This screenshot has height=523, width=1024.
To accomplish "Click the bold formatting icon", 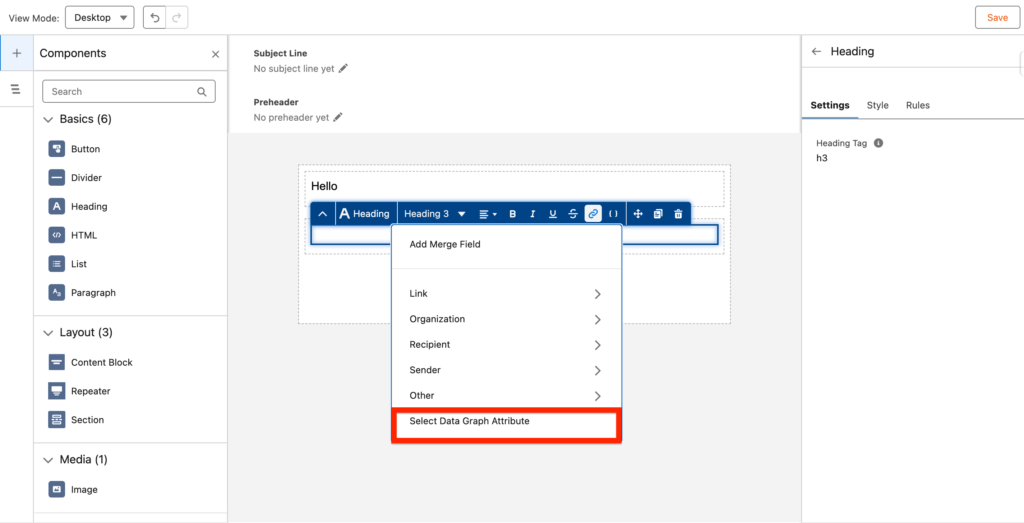I will (x=513, y=214).
